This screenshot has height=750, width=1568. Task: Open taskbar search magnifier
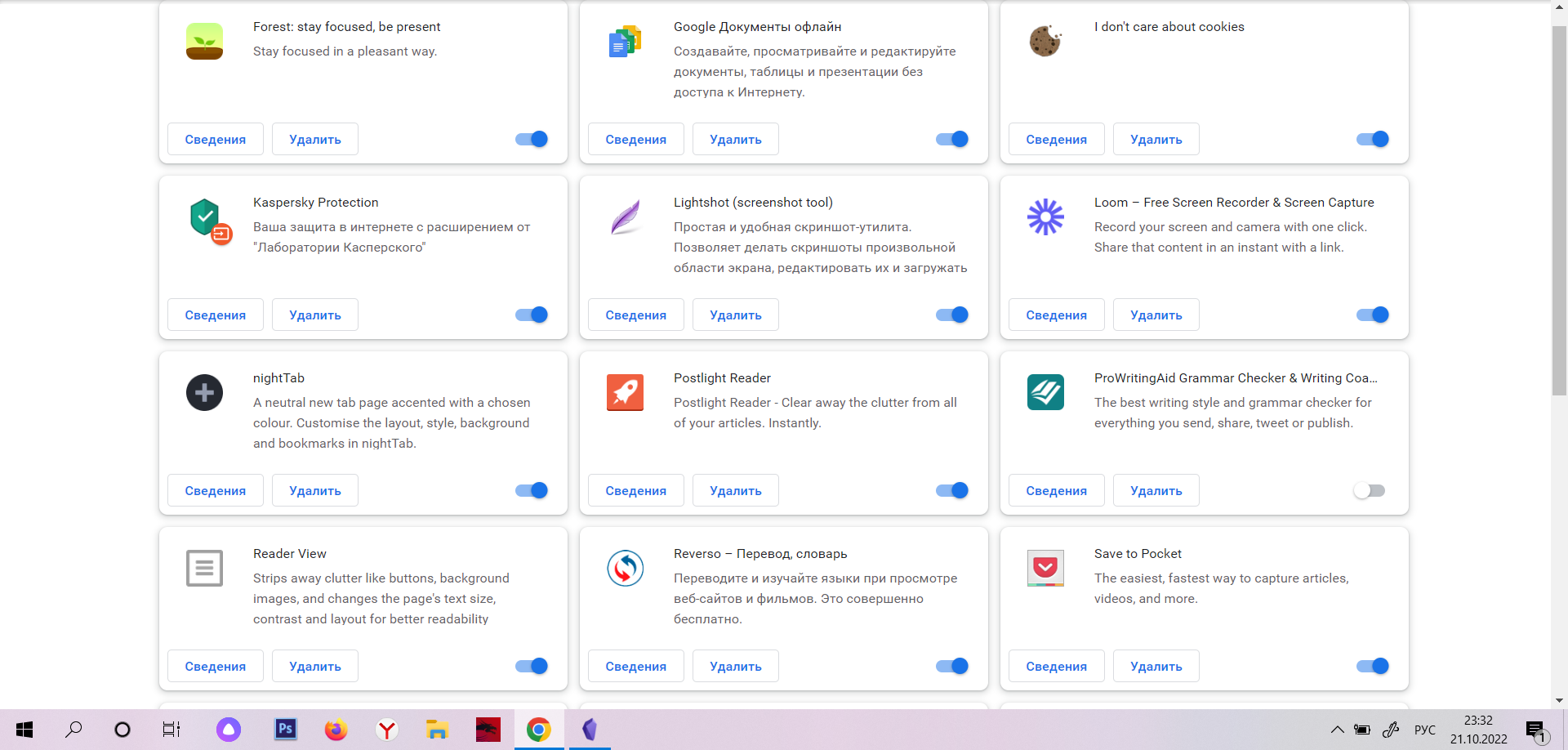73,730
